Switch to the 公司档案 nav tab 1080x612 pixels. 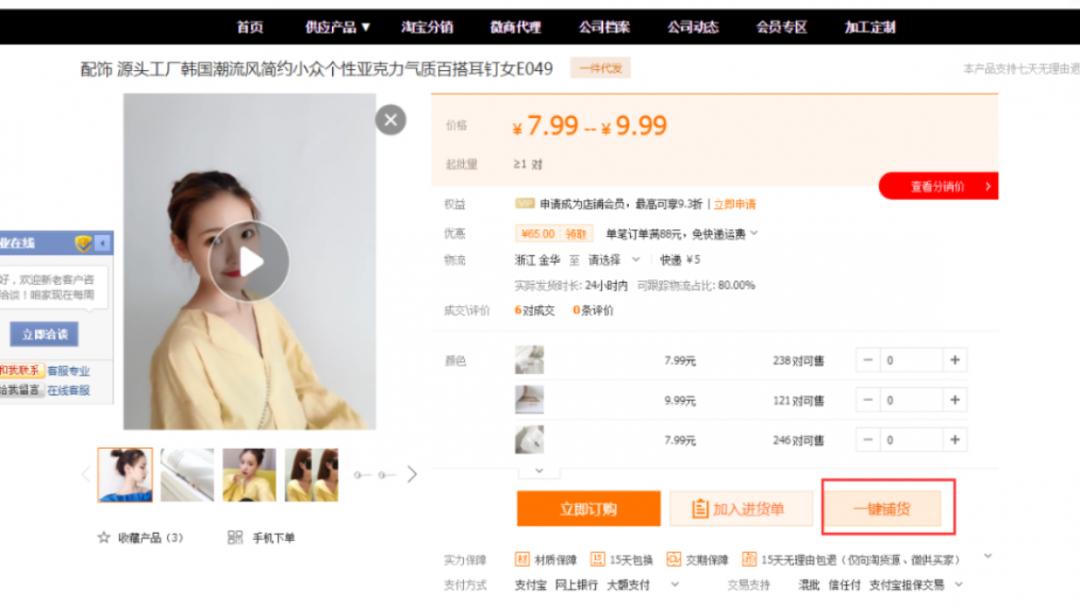[x=606, y=26]
